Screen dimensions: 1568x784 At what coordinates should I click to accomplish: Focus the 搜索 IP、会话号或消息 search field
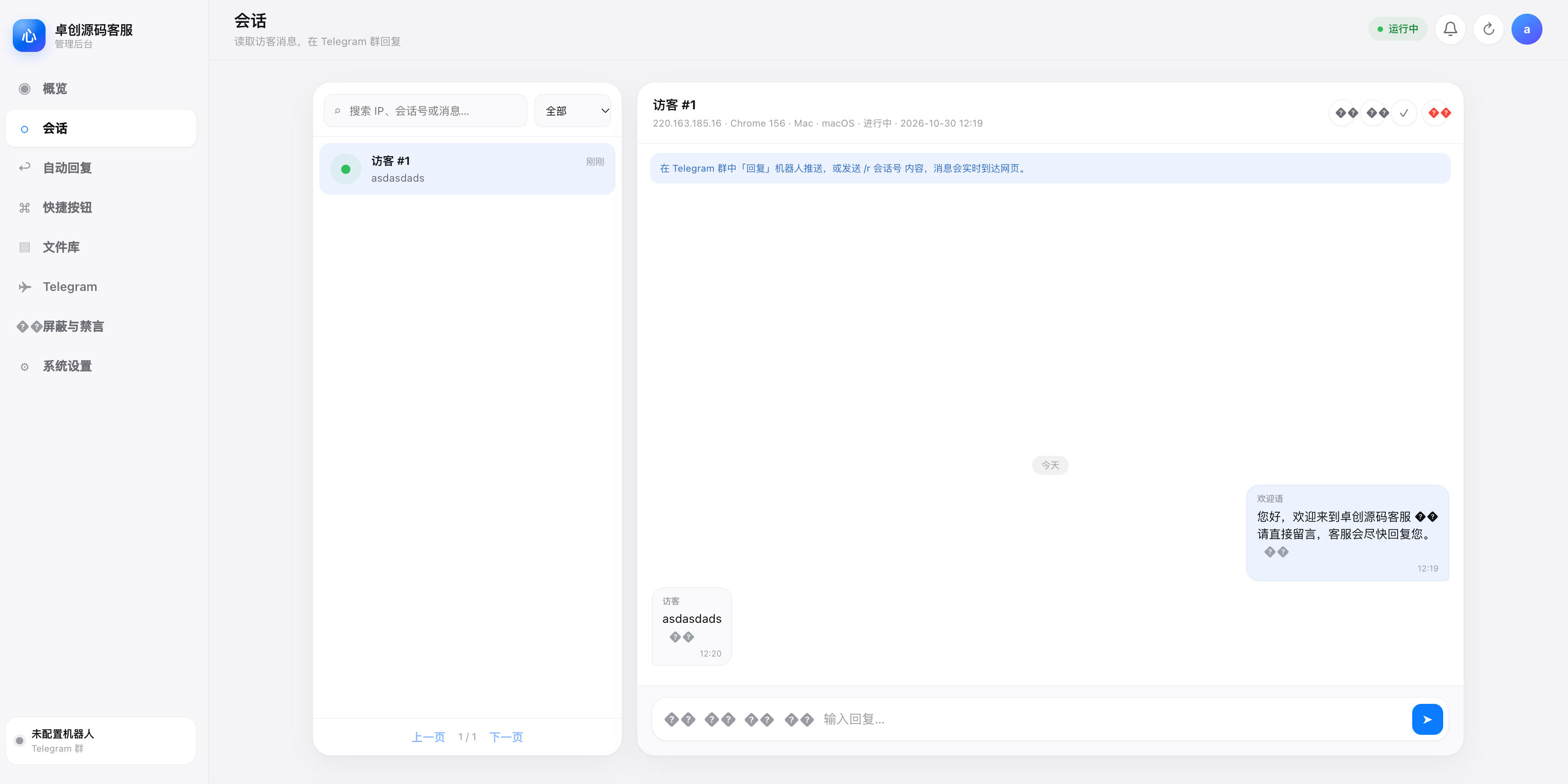[x=425, y=111]
